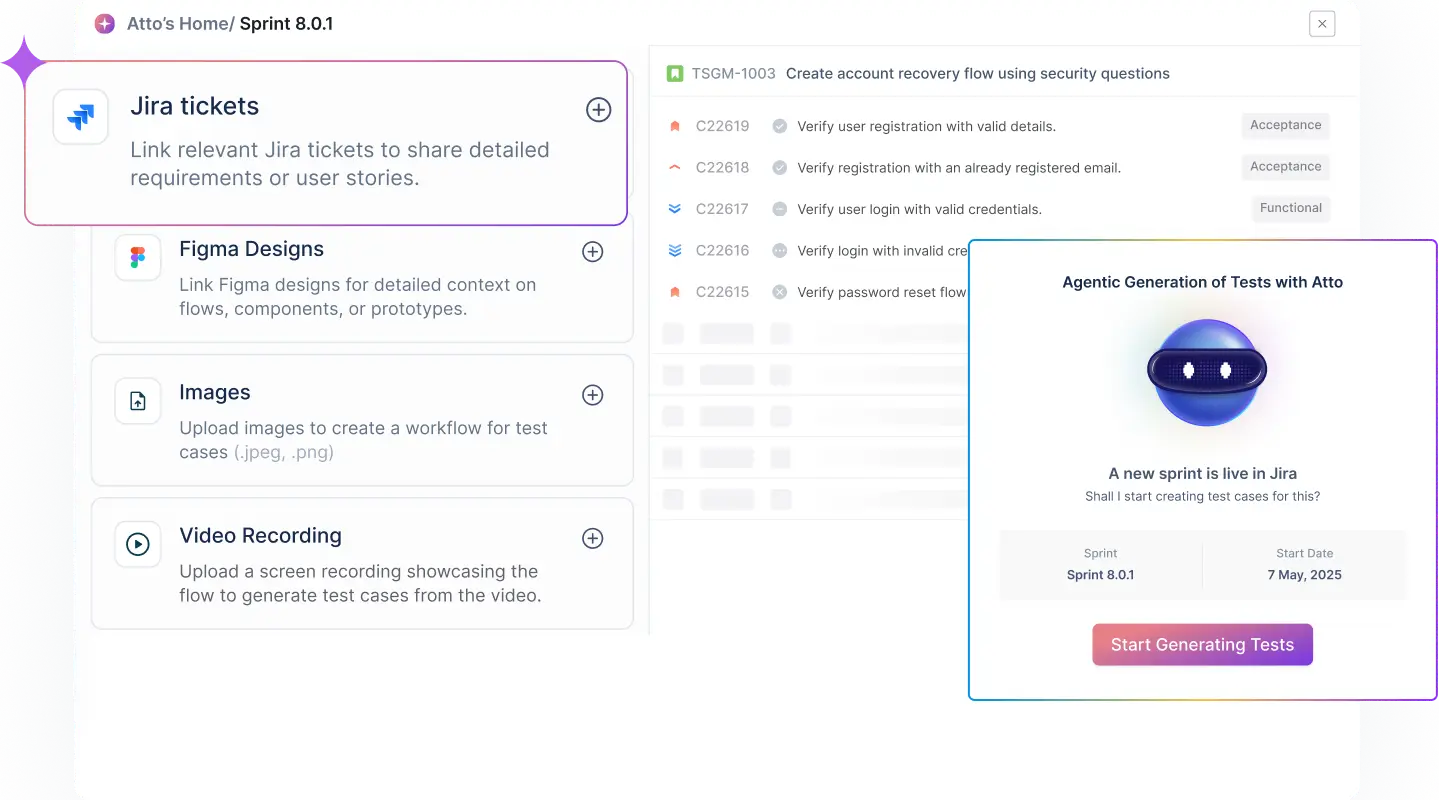Select the Jira tickets icon
The image size is (1439, 800).
[80, 116]
